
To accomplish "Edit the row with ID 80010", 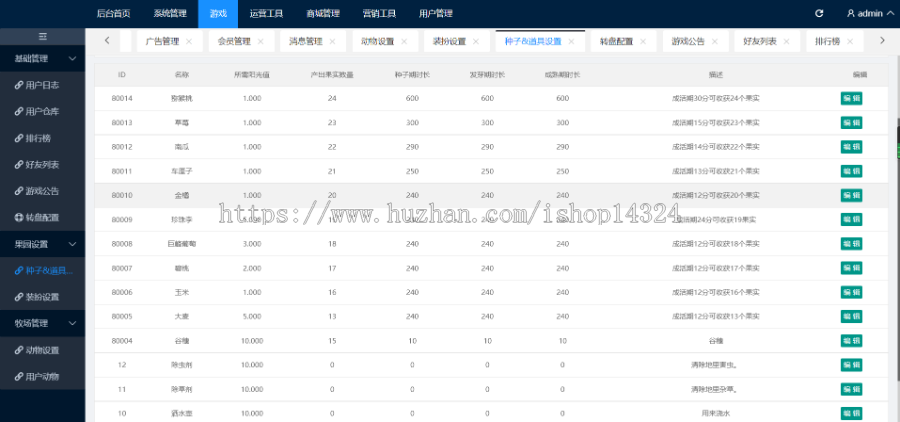I will [851, 195].
